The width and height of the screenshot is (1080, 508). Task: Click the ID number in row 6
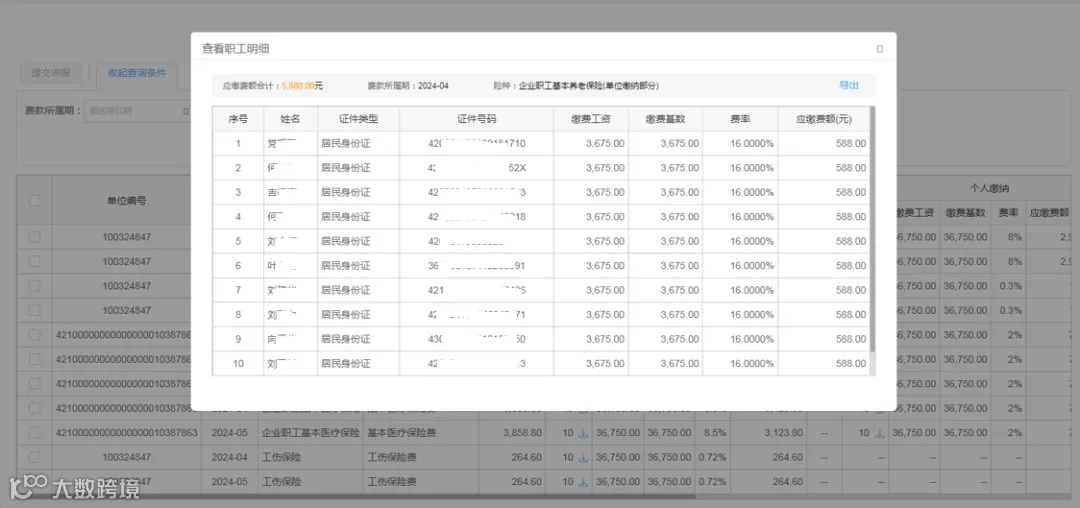477,266
